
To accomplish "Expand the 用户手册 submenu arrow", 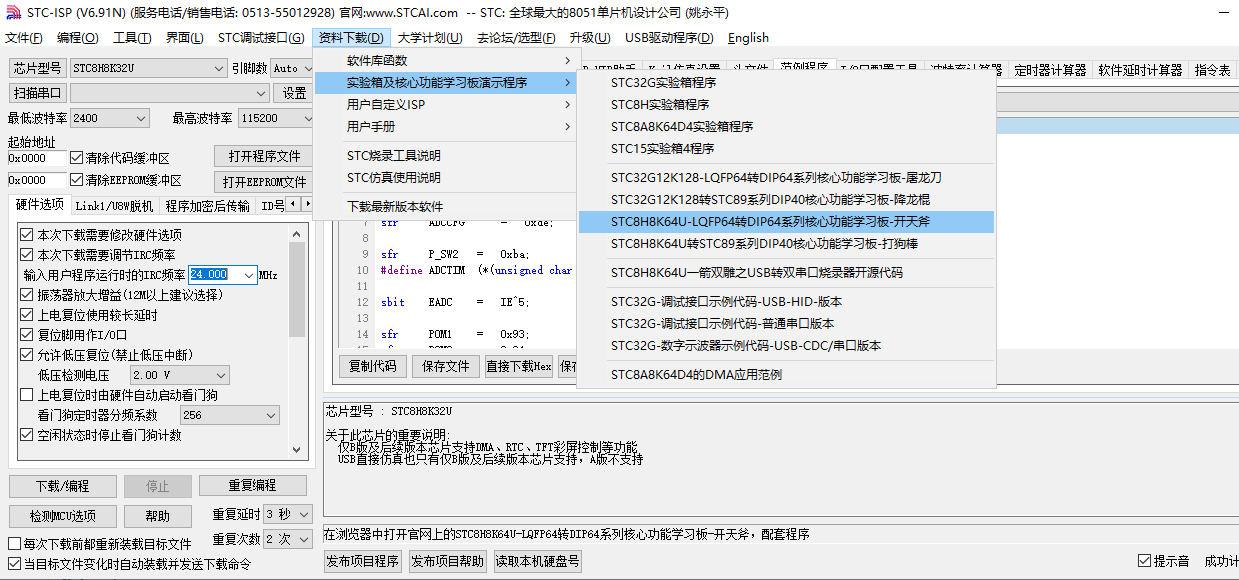I will pos(568,127).
